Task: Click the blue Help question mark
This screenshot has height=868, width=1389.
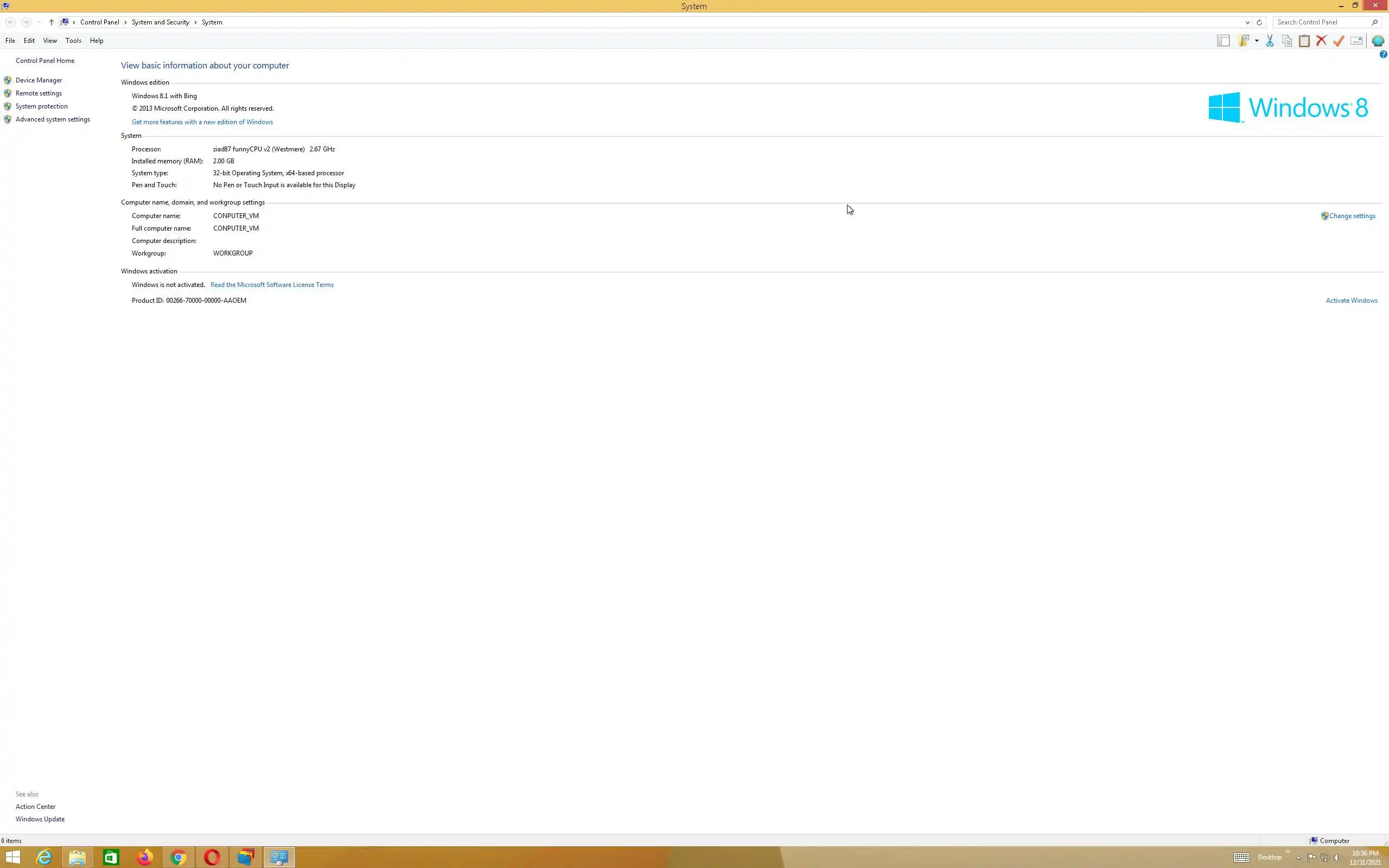Action: click(1382, 55)
